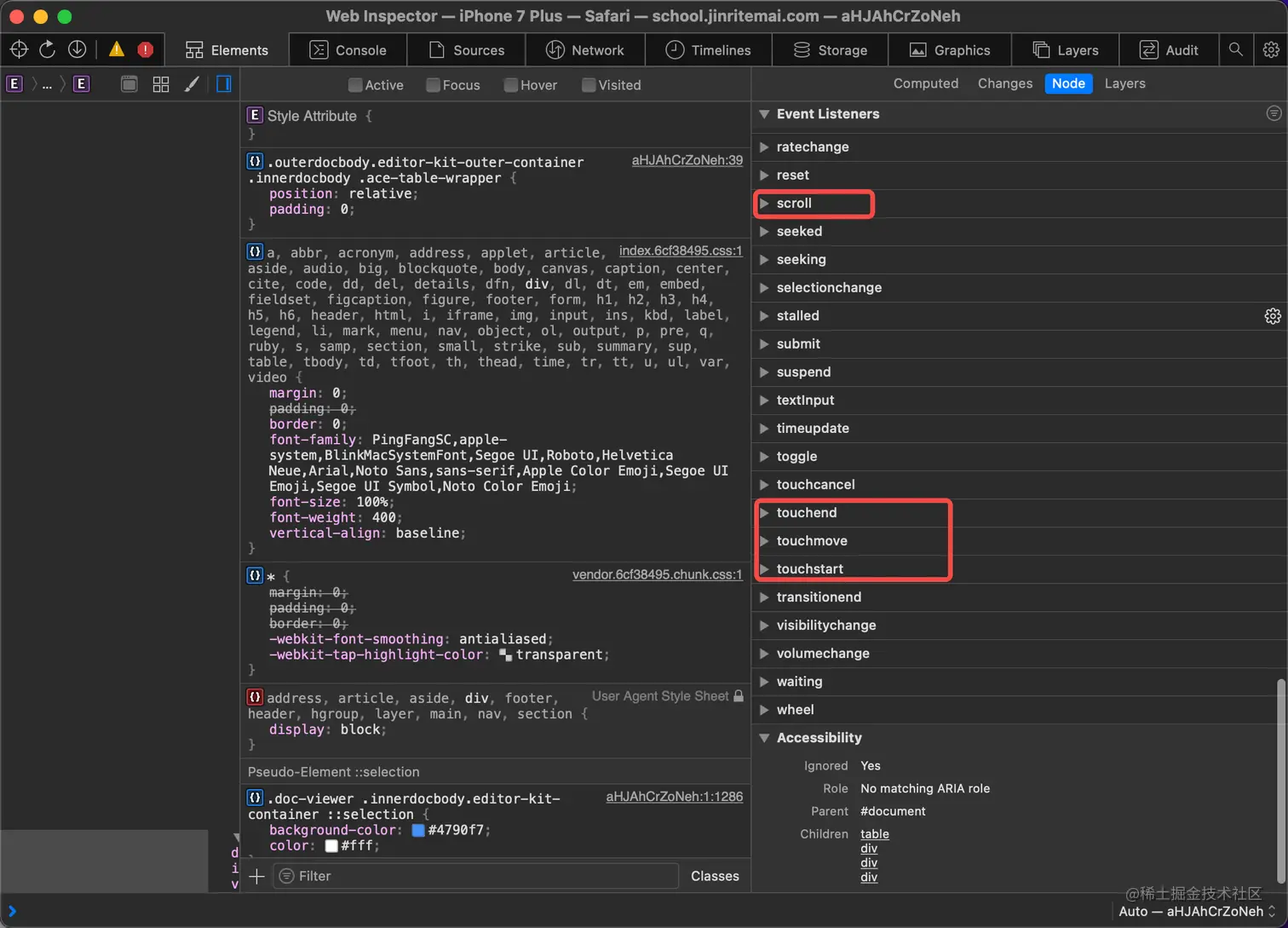This screenshot has height=928, width=1288.
Task: Expand the wheel event listener
Action: [764, 709]
